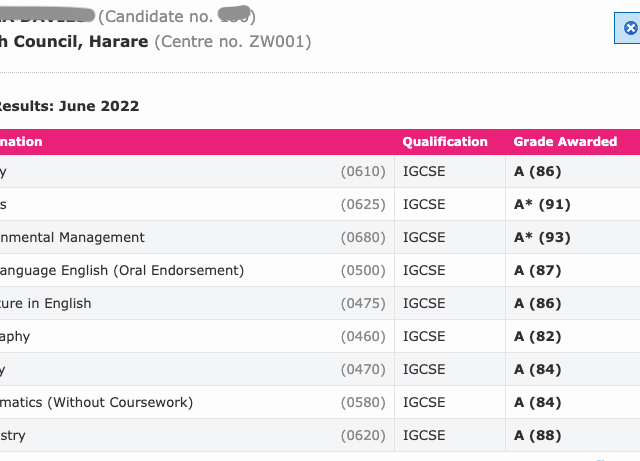
Task: Click the IGCSE cell in the 0620 row
Action: click(x=423, y=435)
